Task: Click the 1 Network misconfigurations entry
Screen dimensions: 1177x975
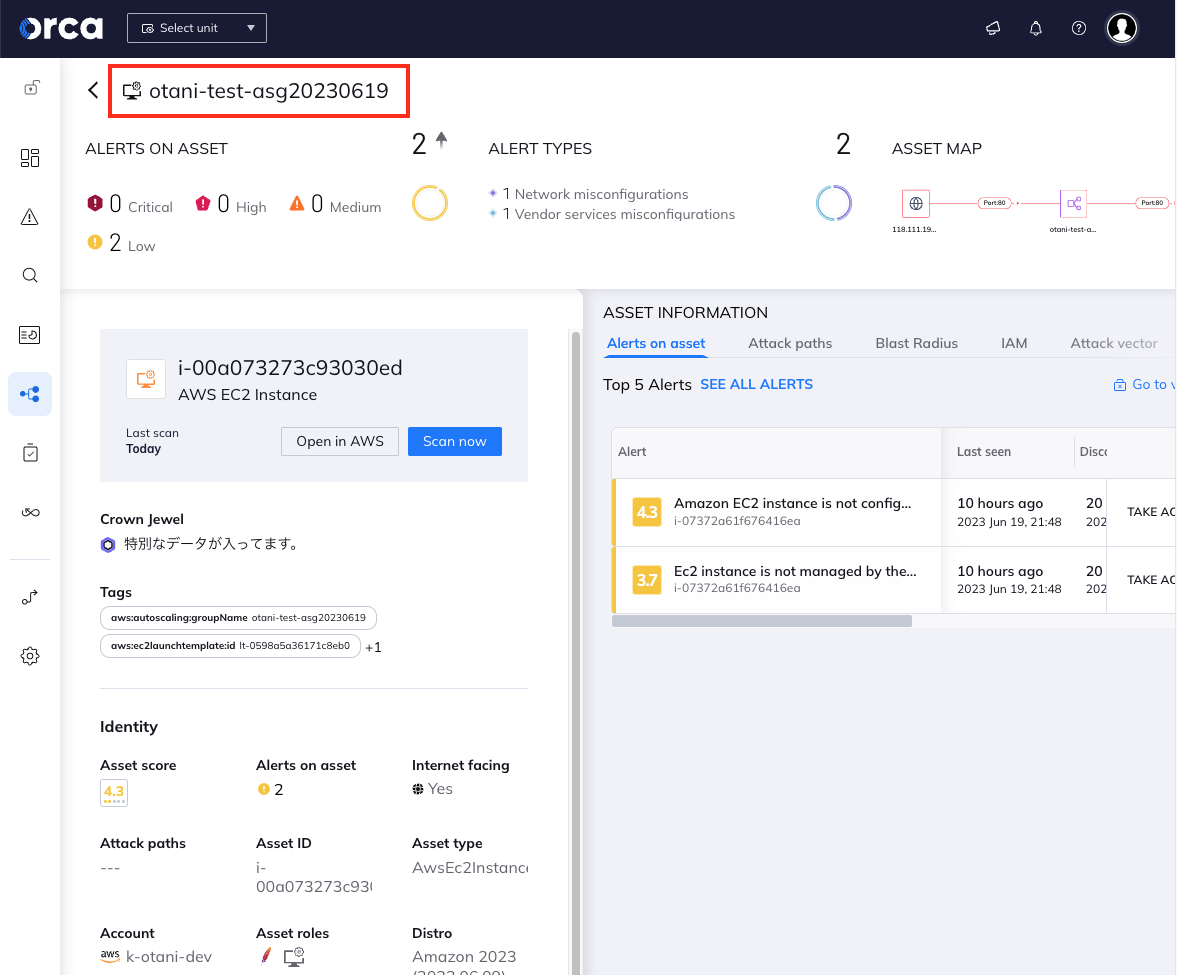Action: click(595, 194)
